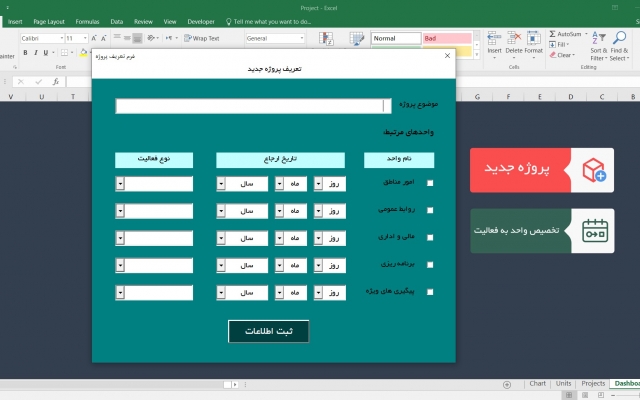
Task: Open the Formulas ribbon tab
Action: (x=87, y=22)
